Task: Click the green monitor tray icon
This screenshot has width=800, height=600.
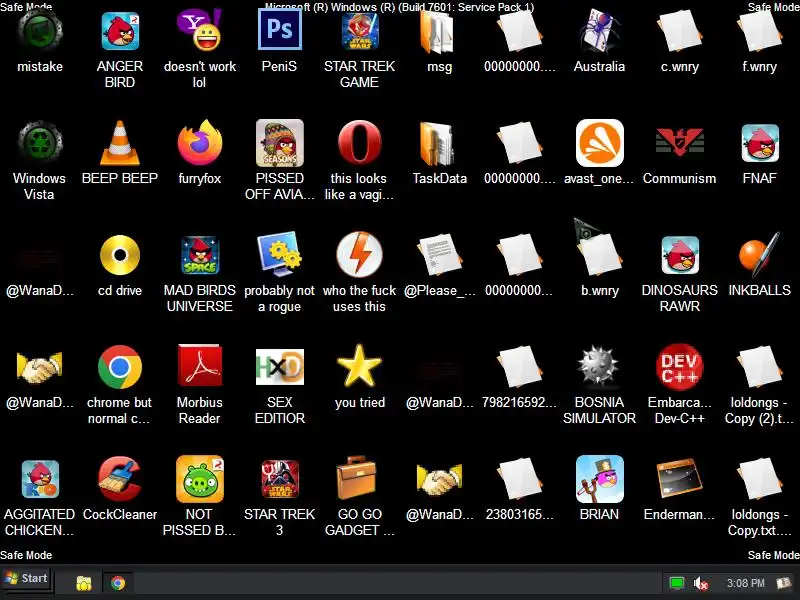Action: (677, 583)
